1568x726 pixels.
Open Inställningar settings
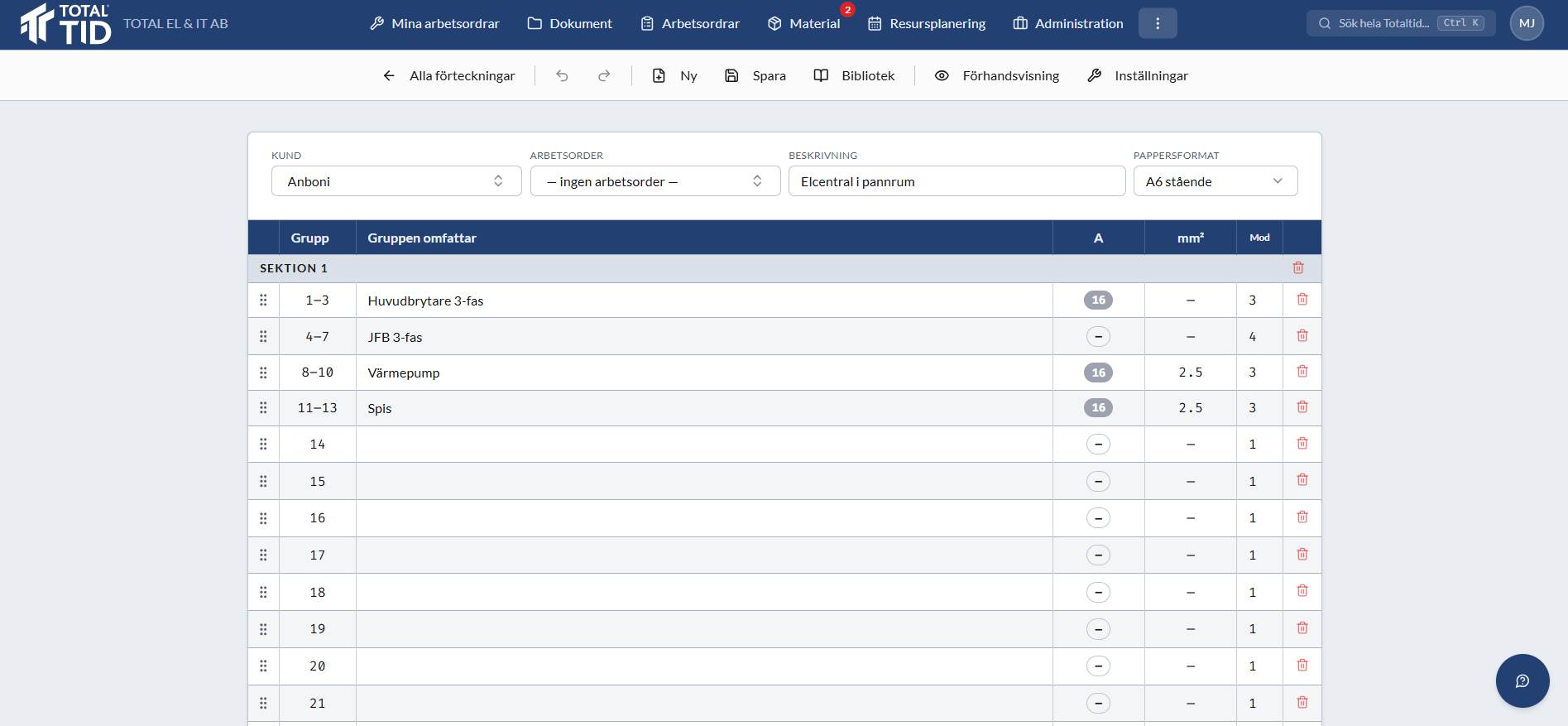point(1137,75)
